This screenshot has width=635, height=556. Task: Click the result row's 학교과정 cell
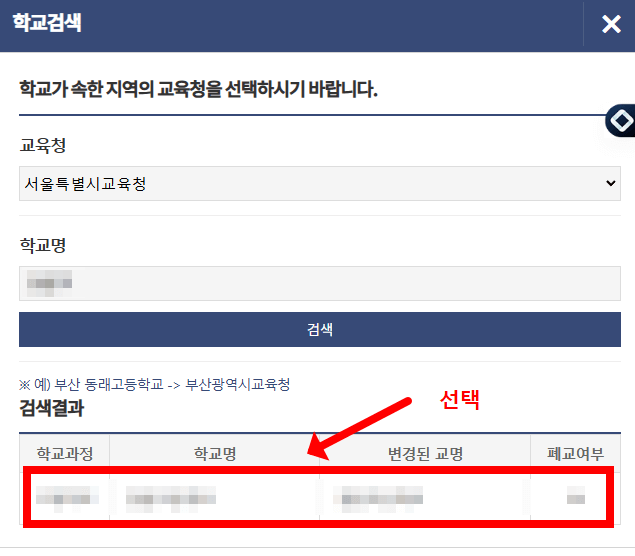click(65, 496)
